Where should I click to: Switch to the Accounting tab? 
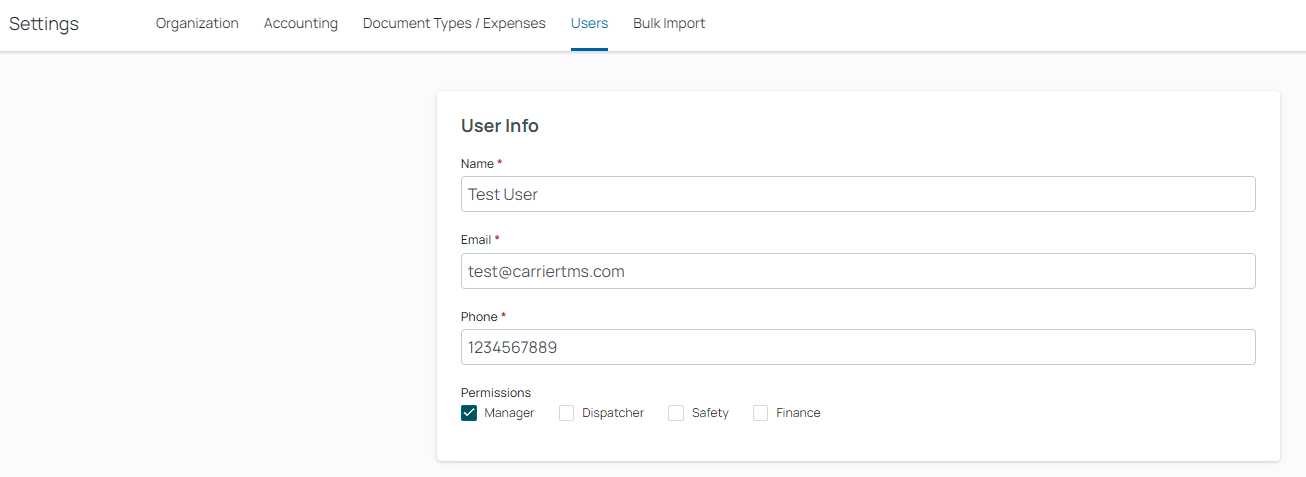pyautogui.click(x=301, y=23)
